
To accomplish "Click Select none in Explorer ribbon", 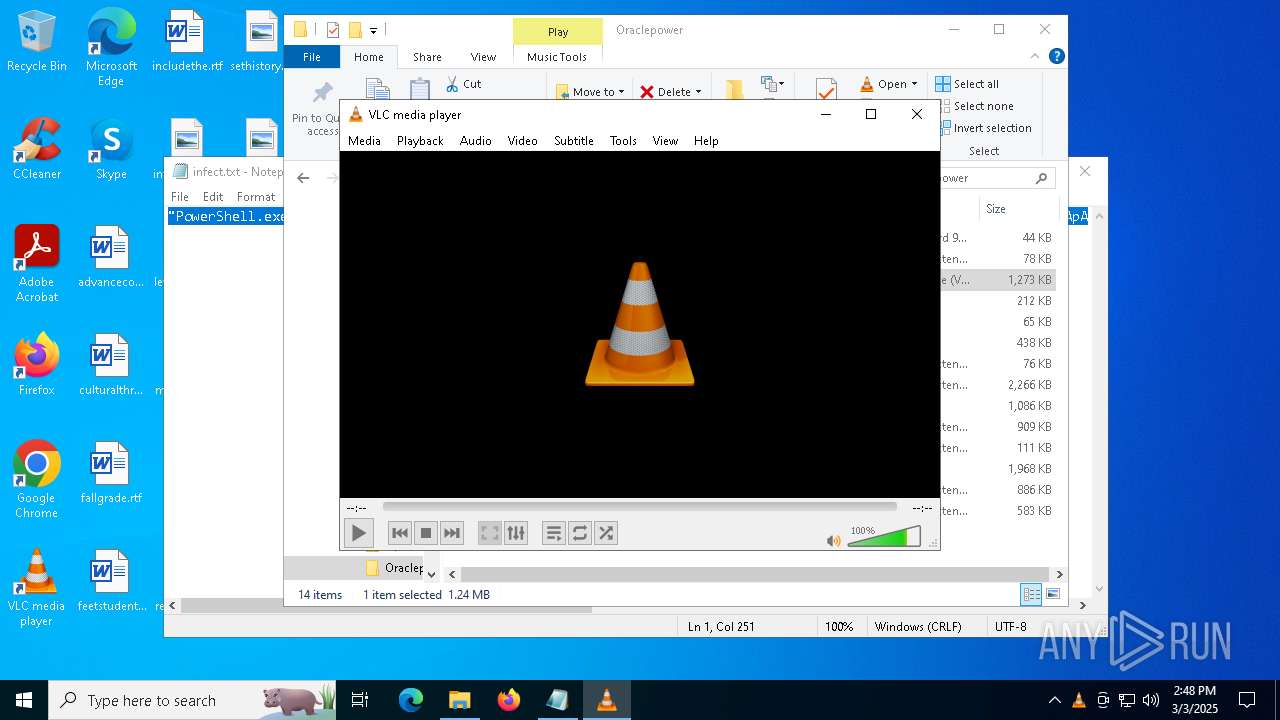I will tap(974, 106).
